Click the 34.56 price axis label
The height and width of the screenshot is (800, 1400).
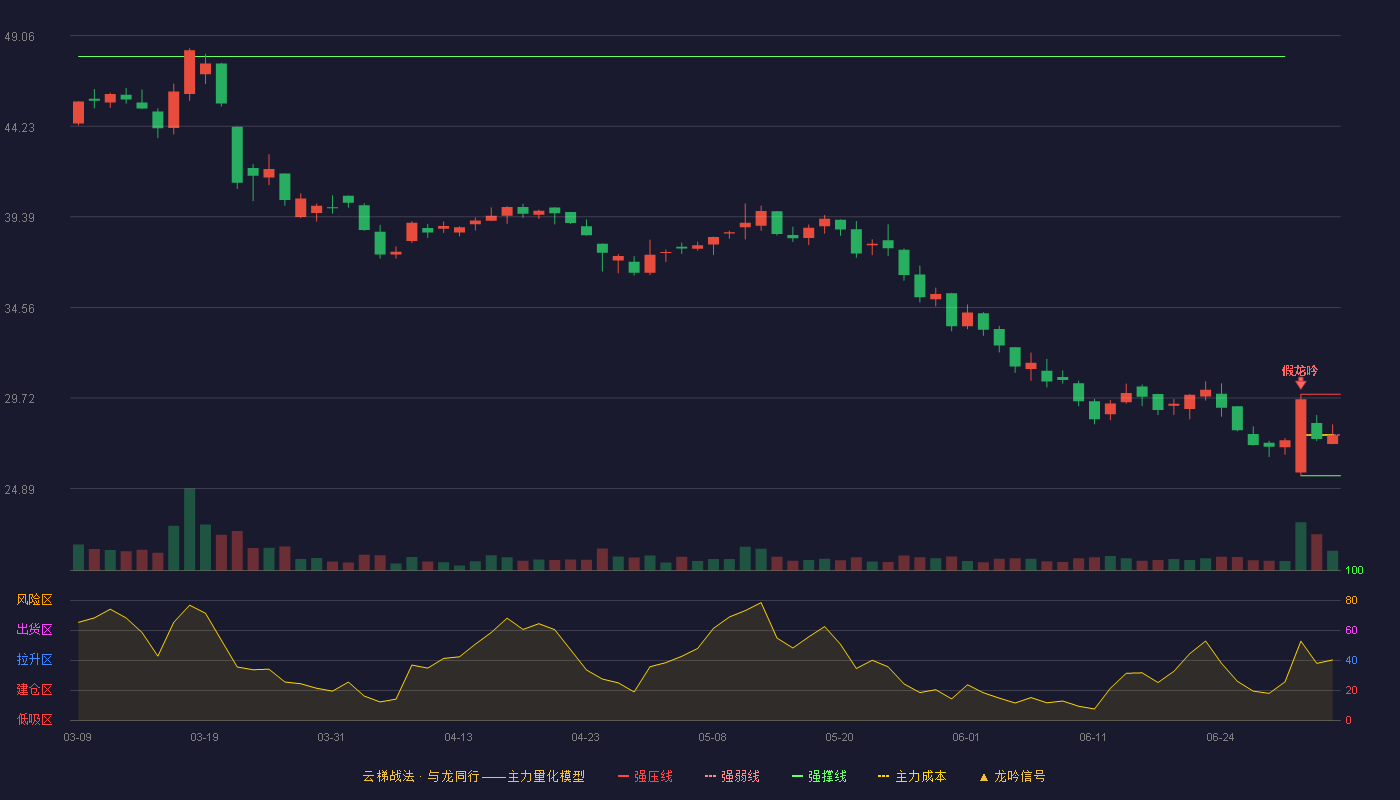point(19,309)
